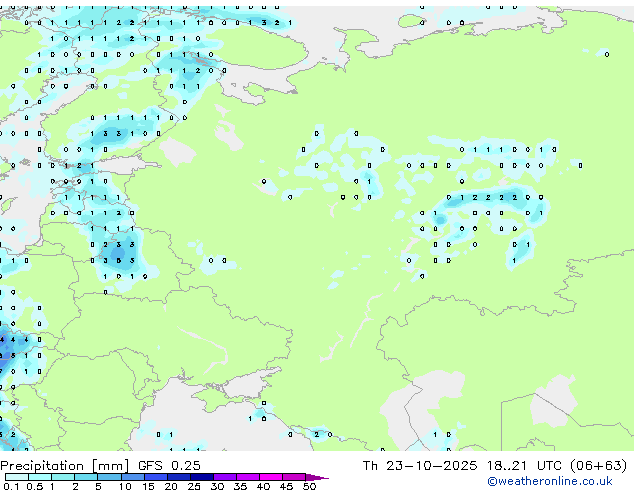Pick the 40–45 mm magenta legend box
This screenshot has height=490, width=634.
[x=271, y=477]
